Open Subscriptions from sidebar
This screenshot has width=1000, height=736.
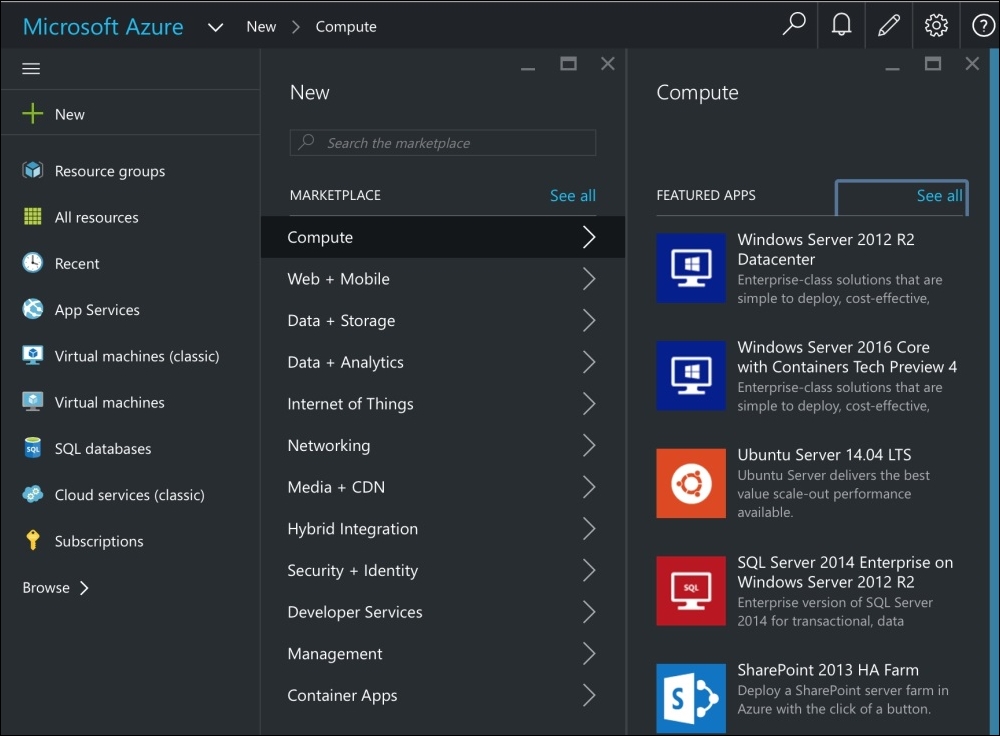click(99, 541)
